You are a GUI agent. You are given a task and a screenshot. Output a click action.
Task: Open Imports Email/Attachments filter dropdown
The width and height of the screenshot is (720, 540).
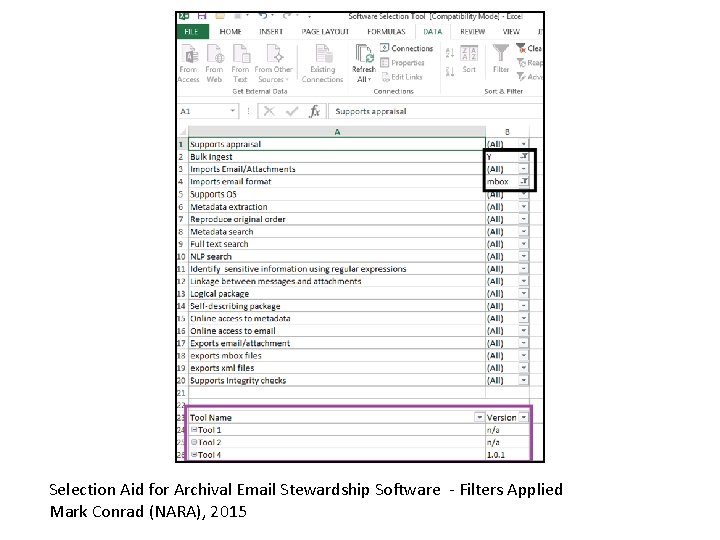[x=523, y=169]
